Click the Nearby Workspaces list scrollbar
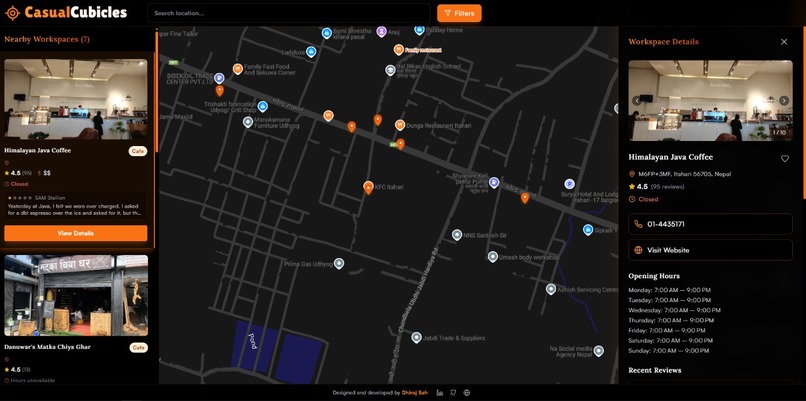This screenshot has height=401, width=806. tap(156, 92)
